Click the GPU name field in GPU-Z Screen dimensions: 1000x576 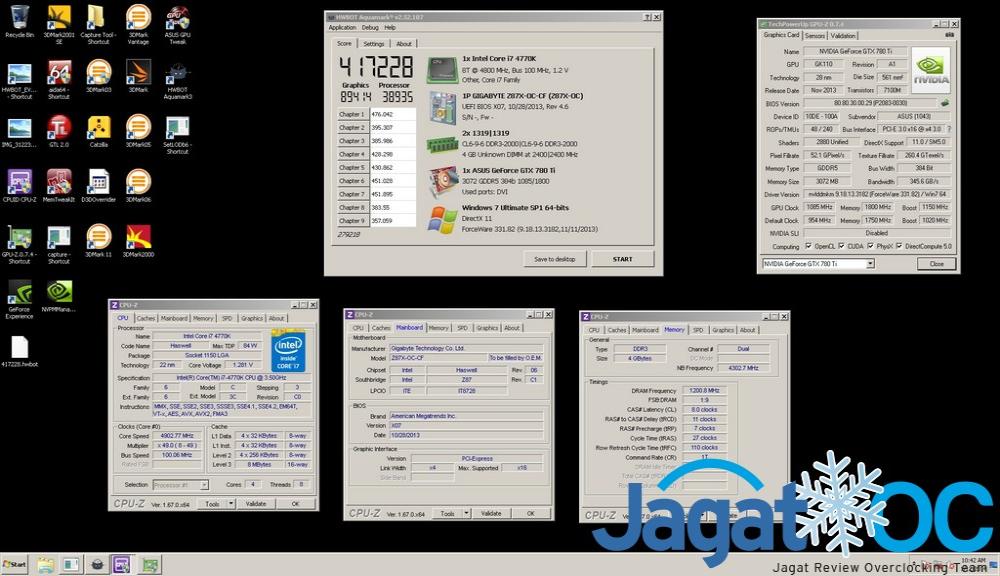click(855, 51)
